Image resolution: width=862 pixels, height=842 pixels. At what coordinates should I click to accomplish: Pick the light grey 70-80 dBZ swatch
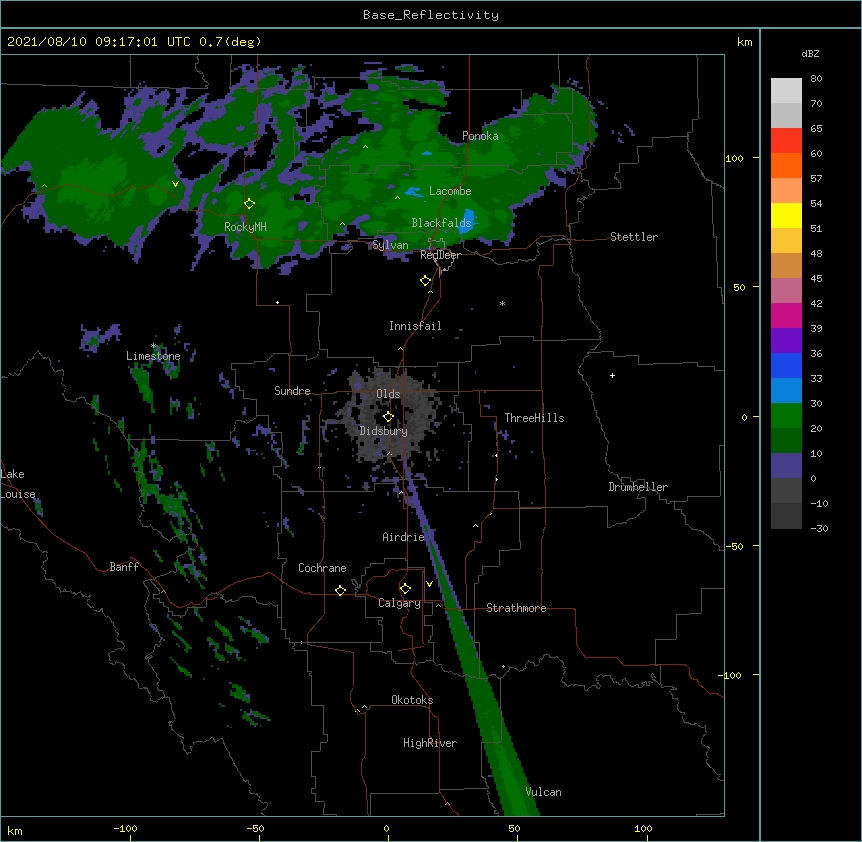[786, 91]
